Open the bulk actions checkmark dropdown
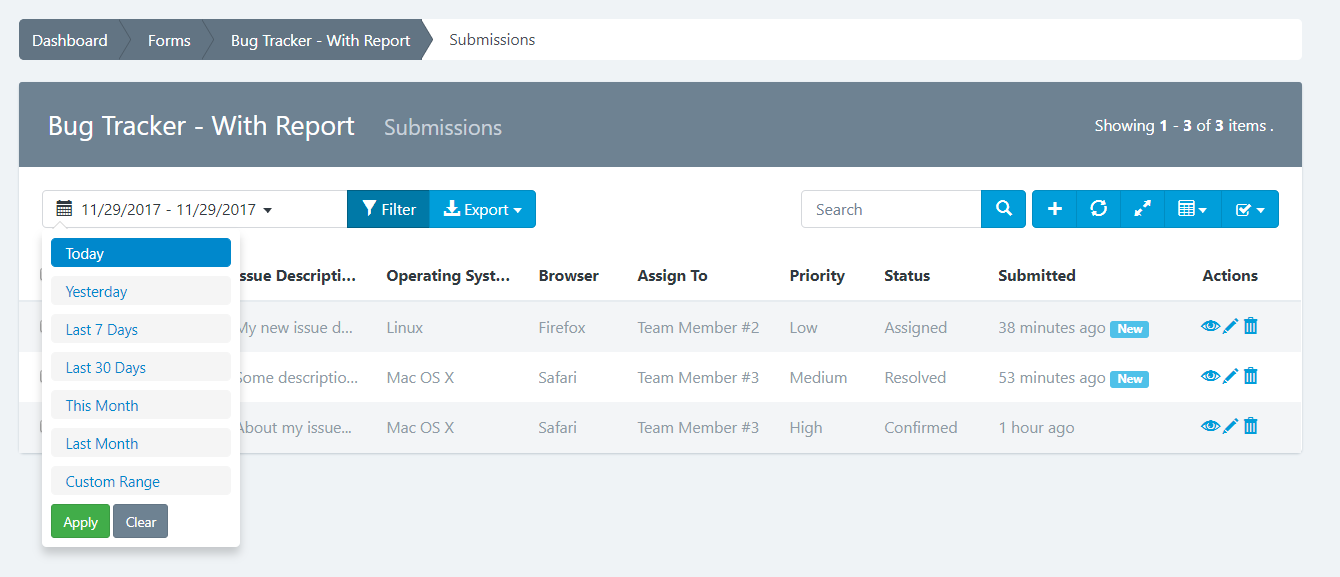The image size is (1340, 577). pyautogui.click(x=1250, y=209)
